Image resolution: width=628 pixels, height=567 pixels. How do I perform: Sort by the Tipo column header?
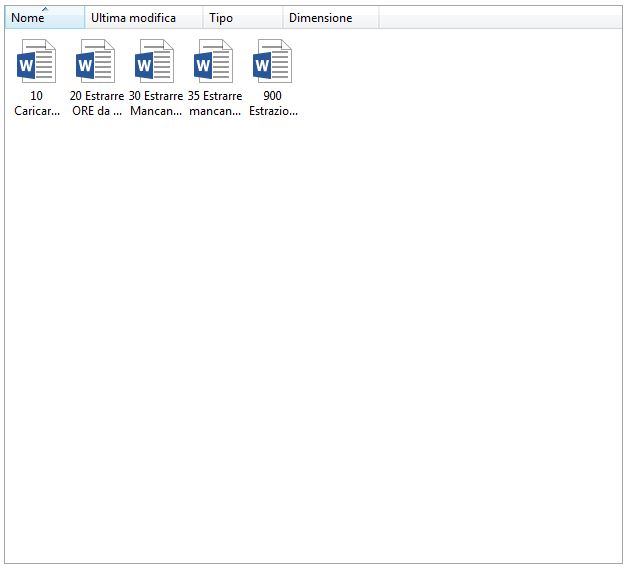(x=221, y=18)
